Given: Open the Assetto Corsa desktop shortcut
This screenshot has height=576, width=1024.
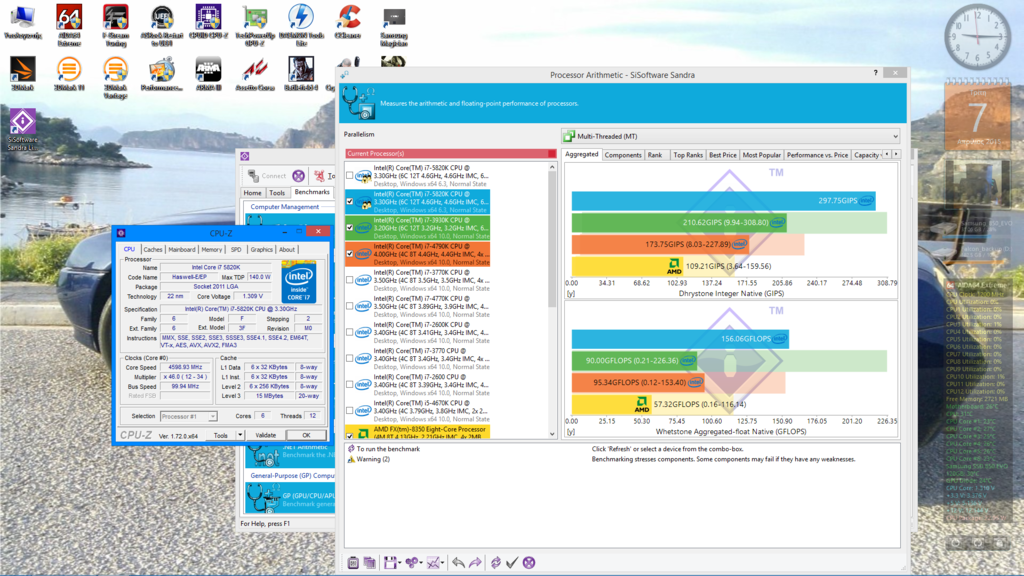Looking at the screenshot, I should click(x=255, y=74).
